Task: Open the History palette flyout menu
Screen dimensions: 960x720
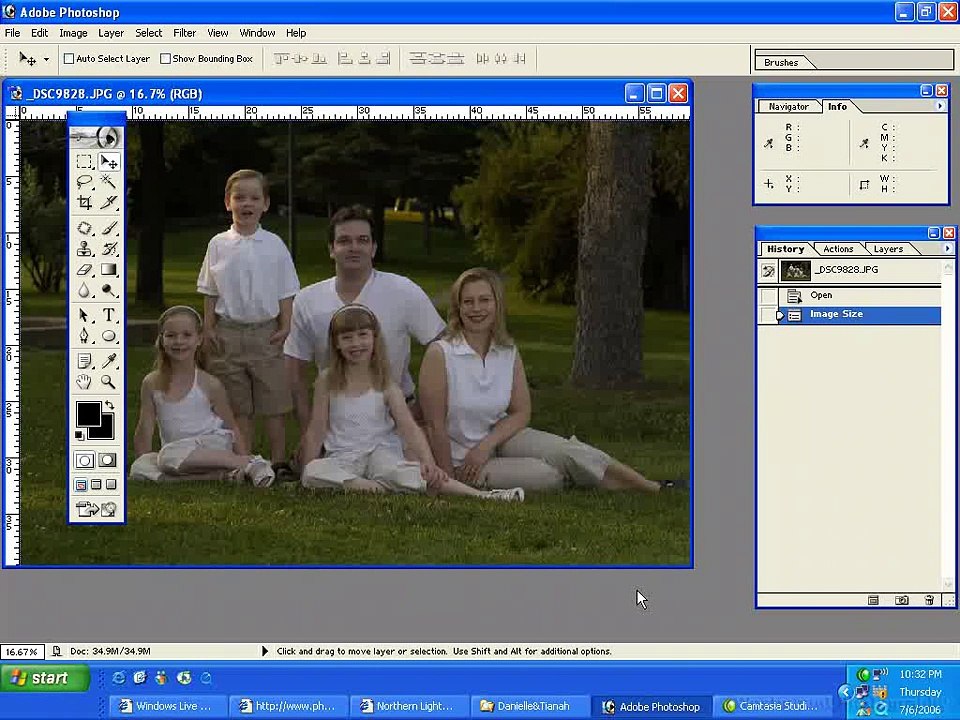Action: coord(947,249)
